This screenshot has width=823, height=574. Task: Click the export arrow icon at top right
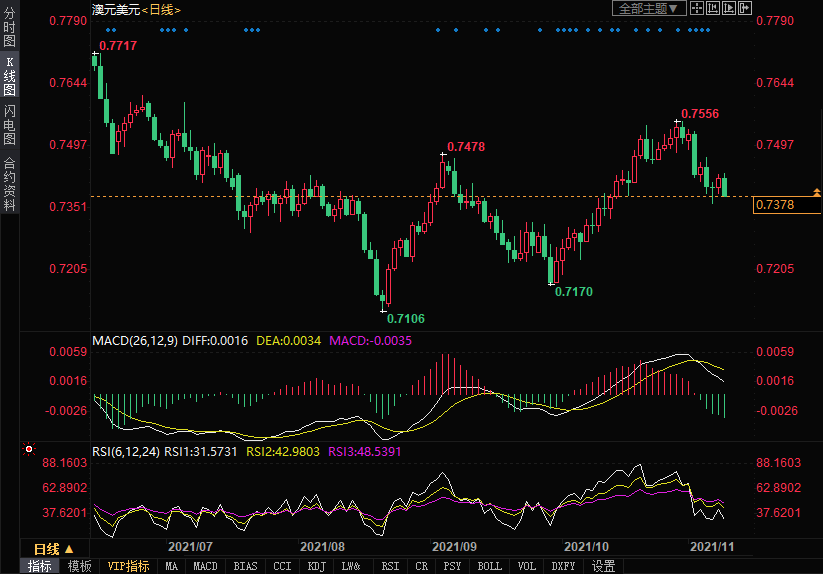744,8
